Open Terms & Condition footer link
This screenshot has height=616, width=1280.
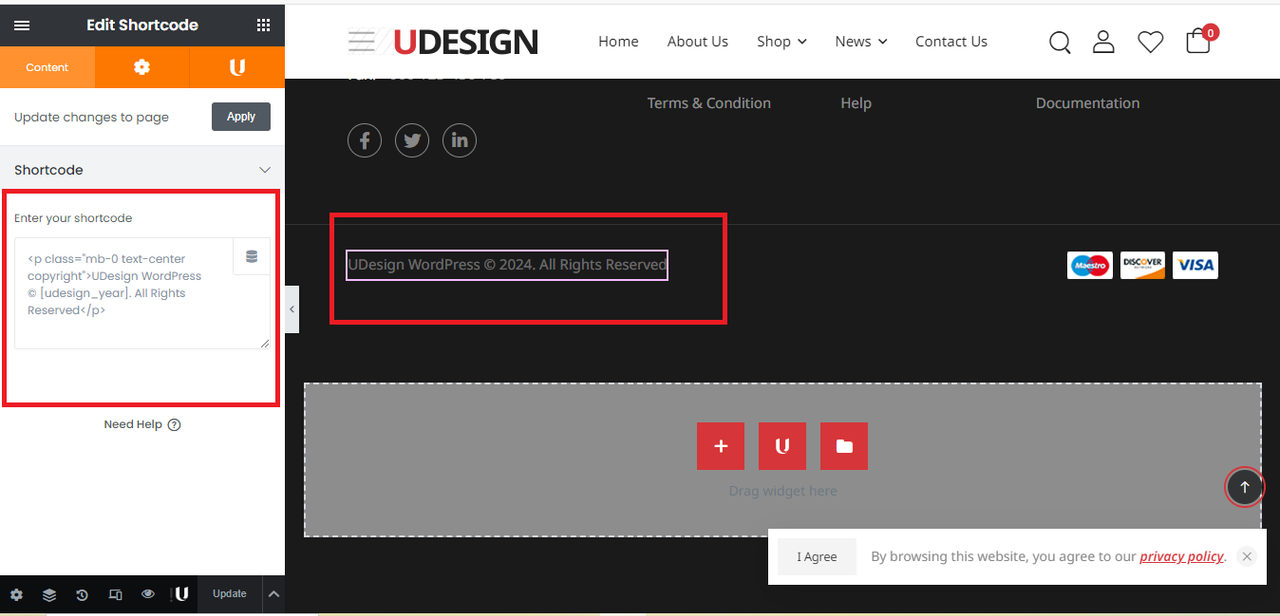pos(709,103)
